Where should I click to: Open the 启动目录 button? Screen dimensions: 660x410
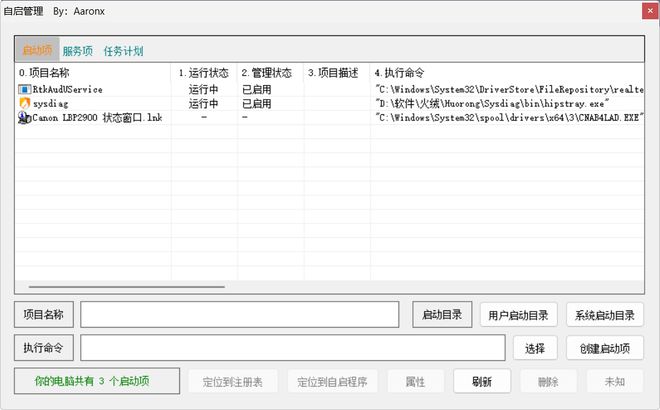(x=442, y=314)
